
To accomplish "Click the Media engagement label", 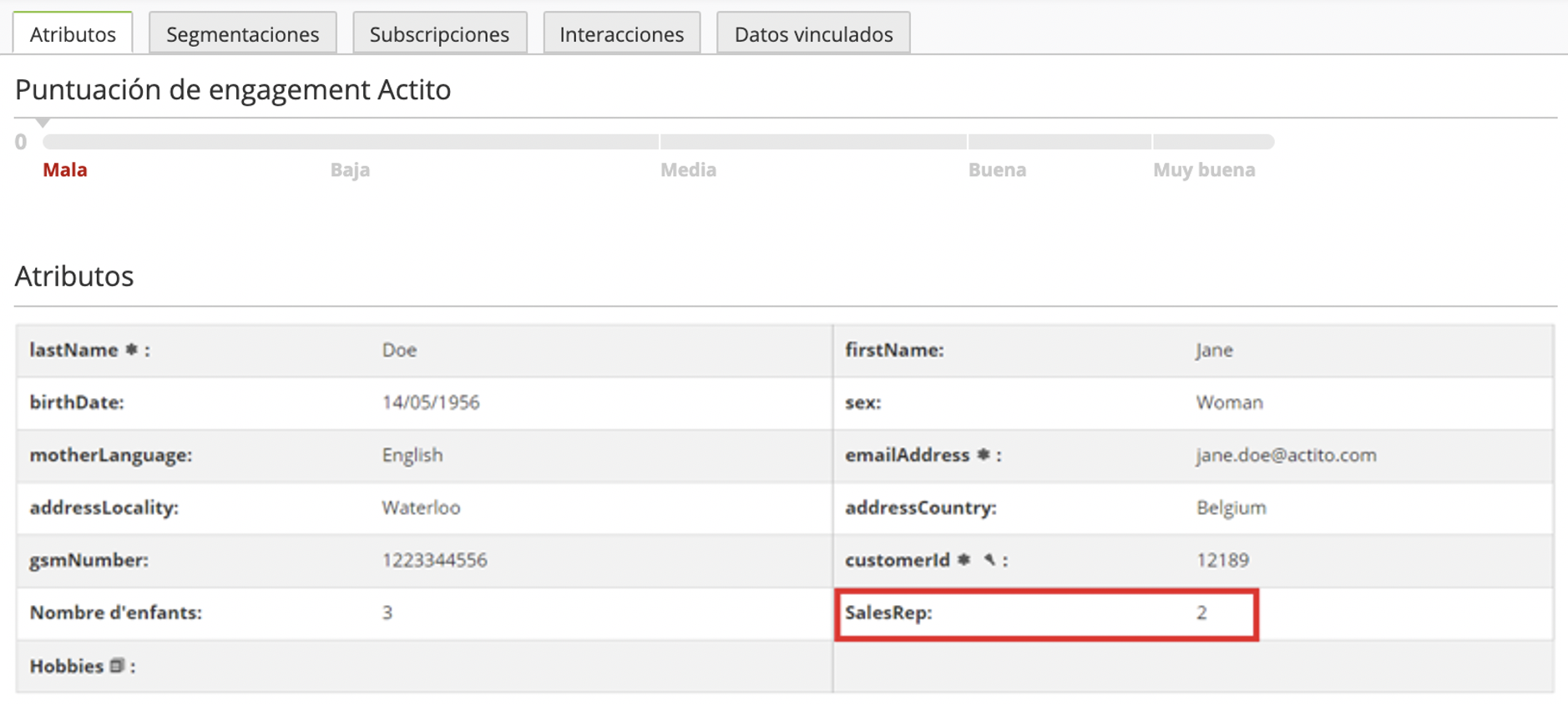I will (x=688, y=169).
